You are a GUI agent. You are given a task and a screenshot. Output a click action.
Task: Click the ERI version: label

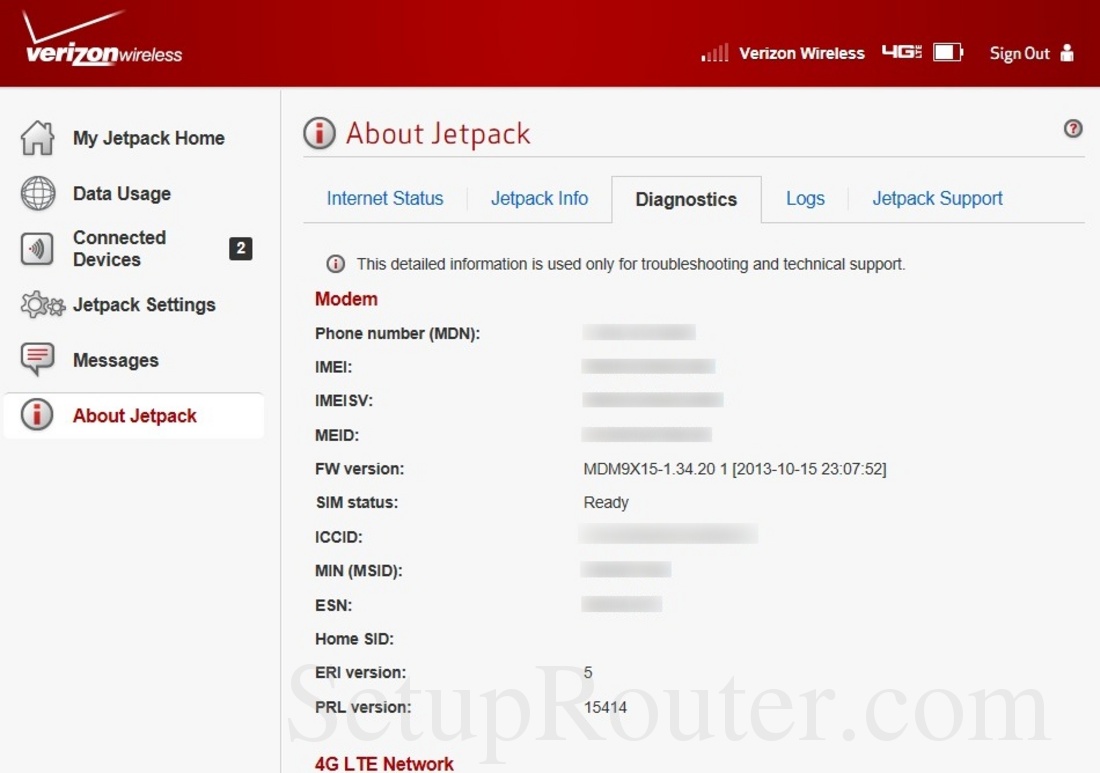[x=361, y=673]
